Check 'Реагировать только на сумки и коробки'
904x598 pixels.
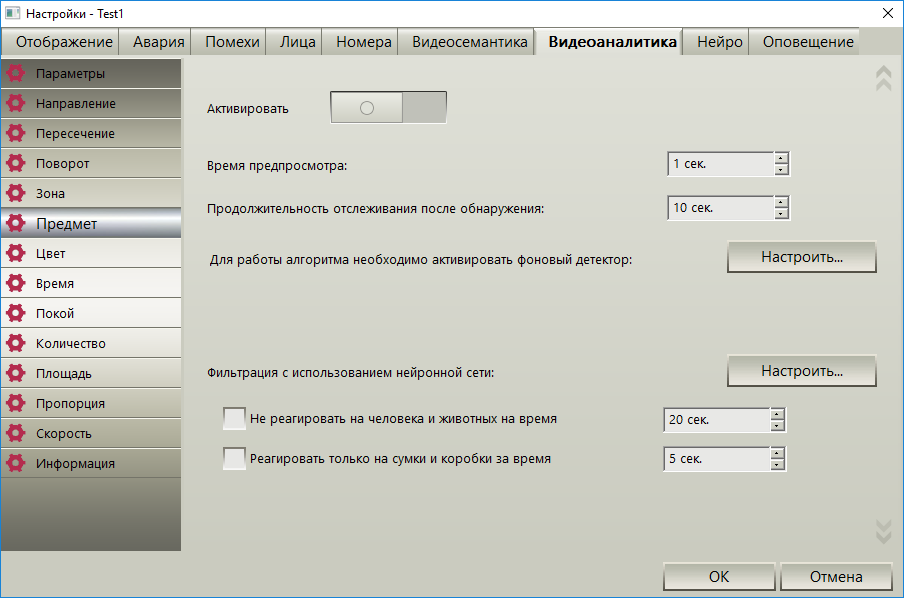tap(234, 458)
